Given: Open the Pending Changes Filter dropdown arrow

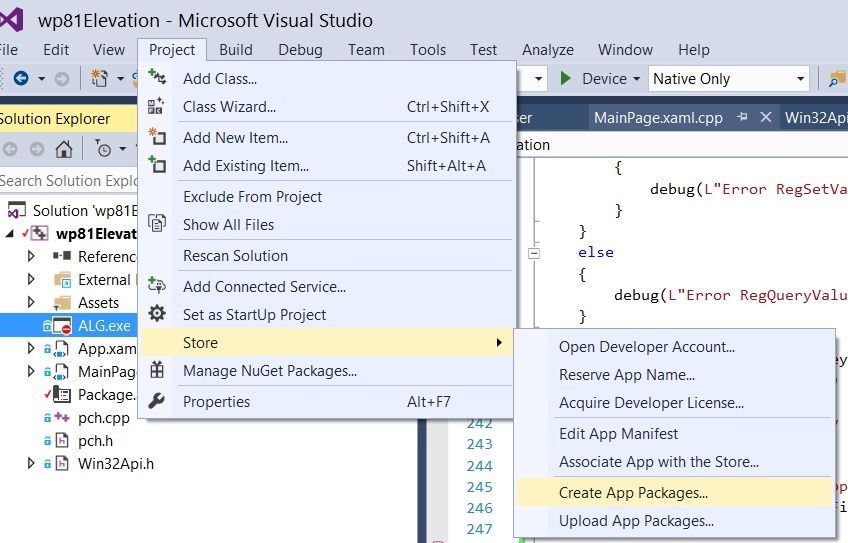Looking at the screenshot, I should click(x=123, y=149).
